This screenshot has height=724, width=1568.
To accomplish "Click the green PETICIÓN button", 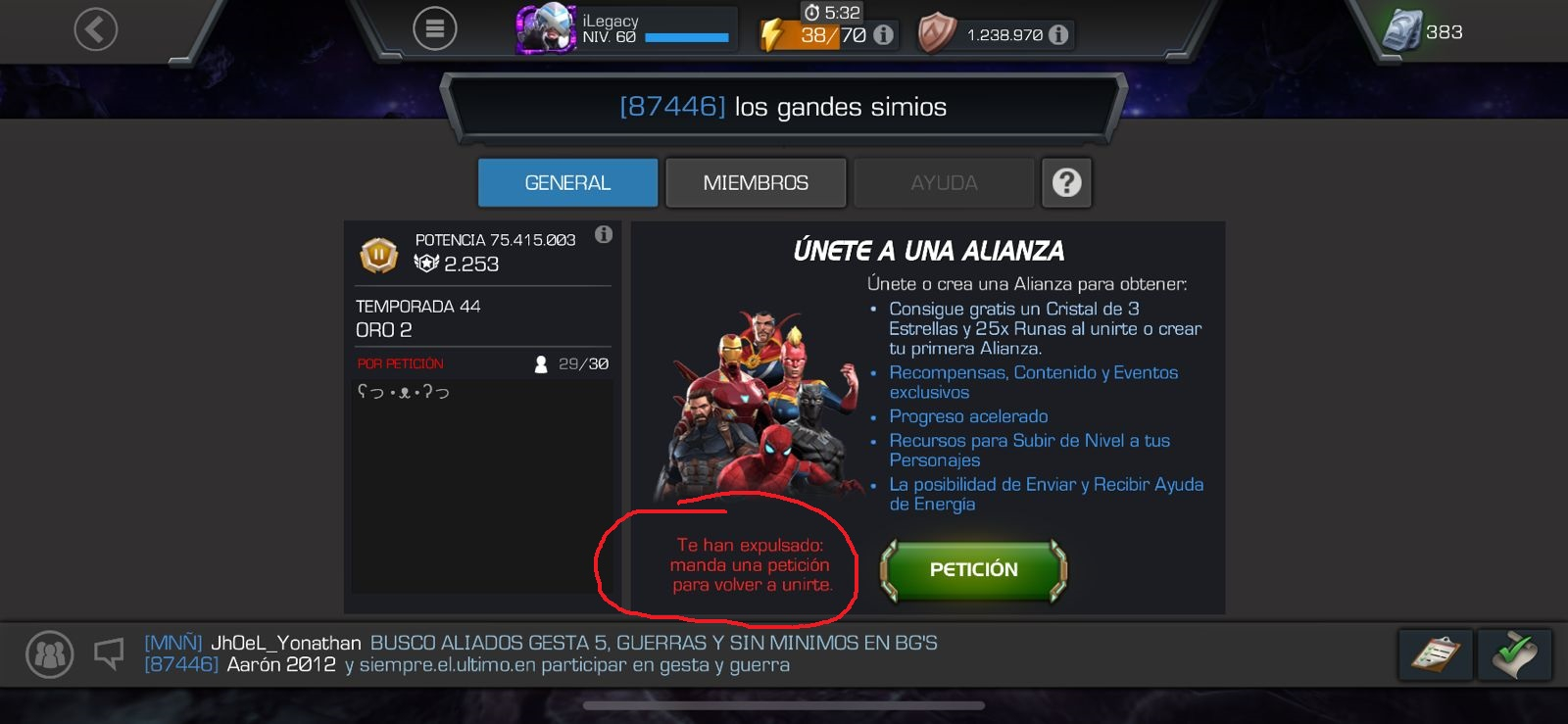I will click(973, 570).
